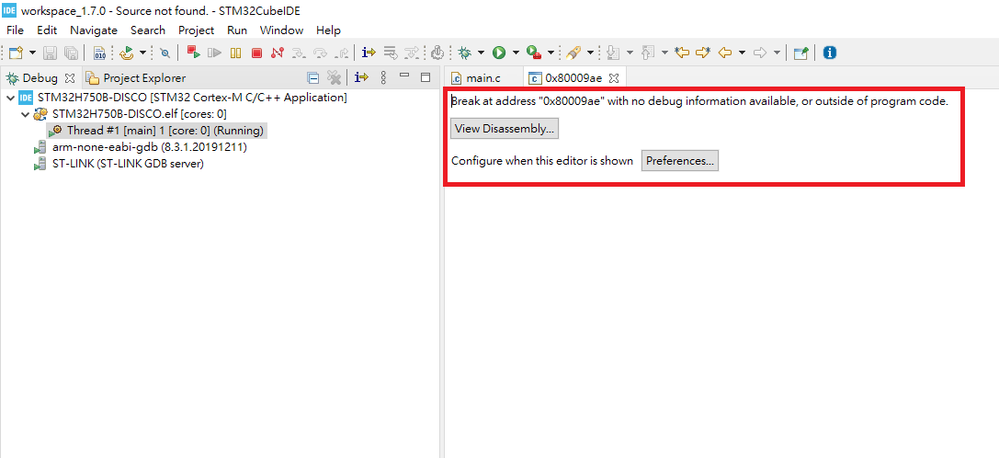Viewport: 999px width, 458px height.
Task: Open the Search icon dropdown arrow
Action: click(x=590, y=53)
